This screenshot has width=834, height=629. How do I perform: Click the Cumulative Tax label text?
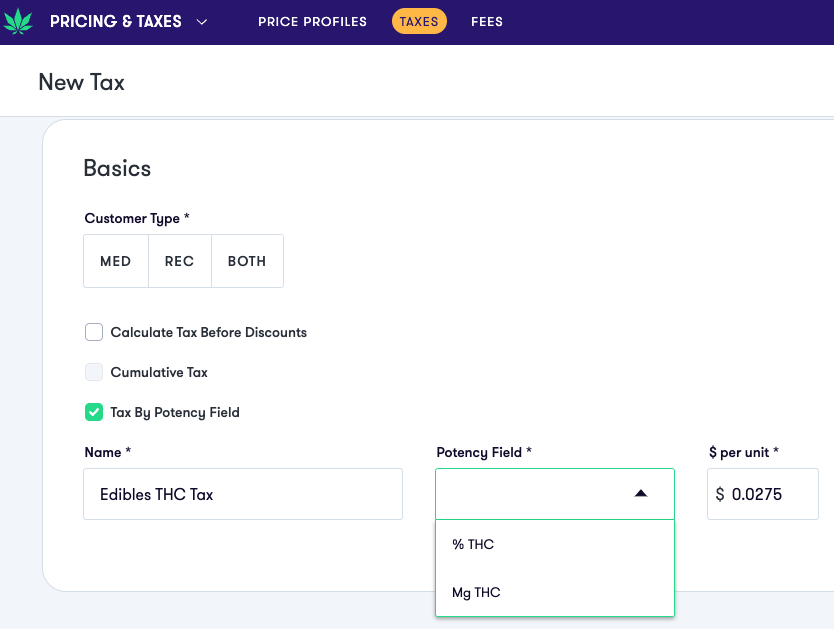159,372
